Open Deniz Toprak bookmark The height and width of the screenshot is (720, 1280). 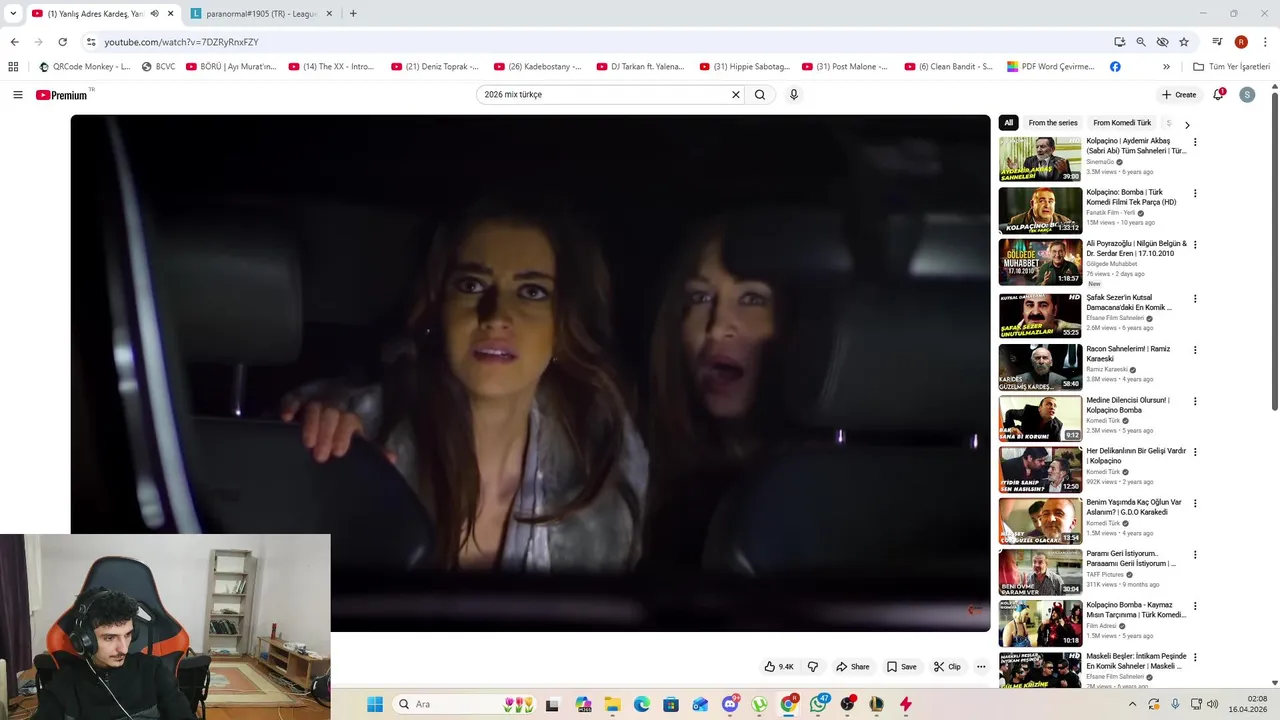point(436,67)
